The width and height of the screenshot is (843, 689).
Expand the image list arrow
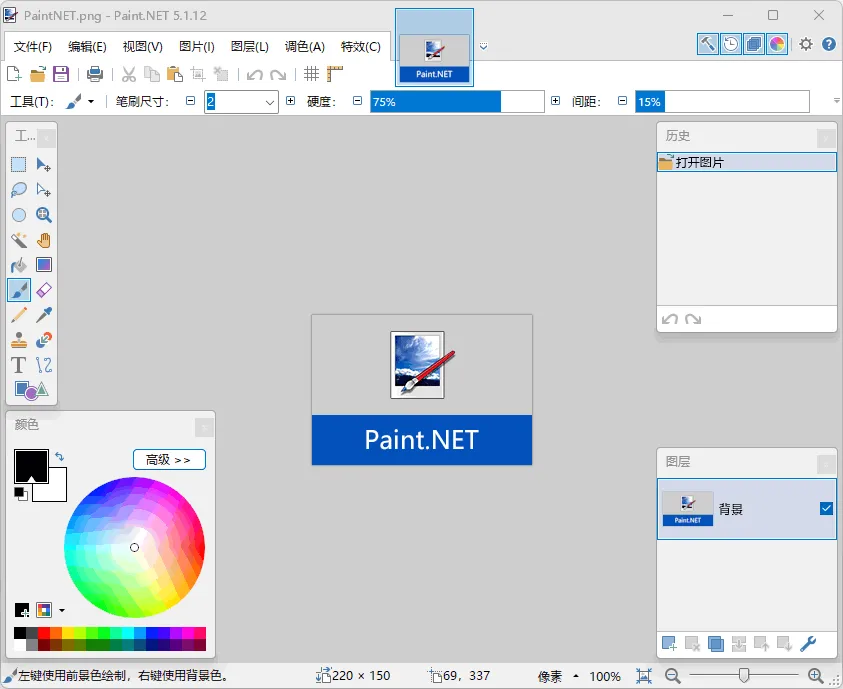[x=483, y=46]
